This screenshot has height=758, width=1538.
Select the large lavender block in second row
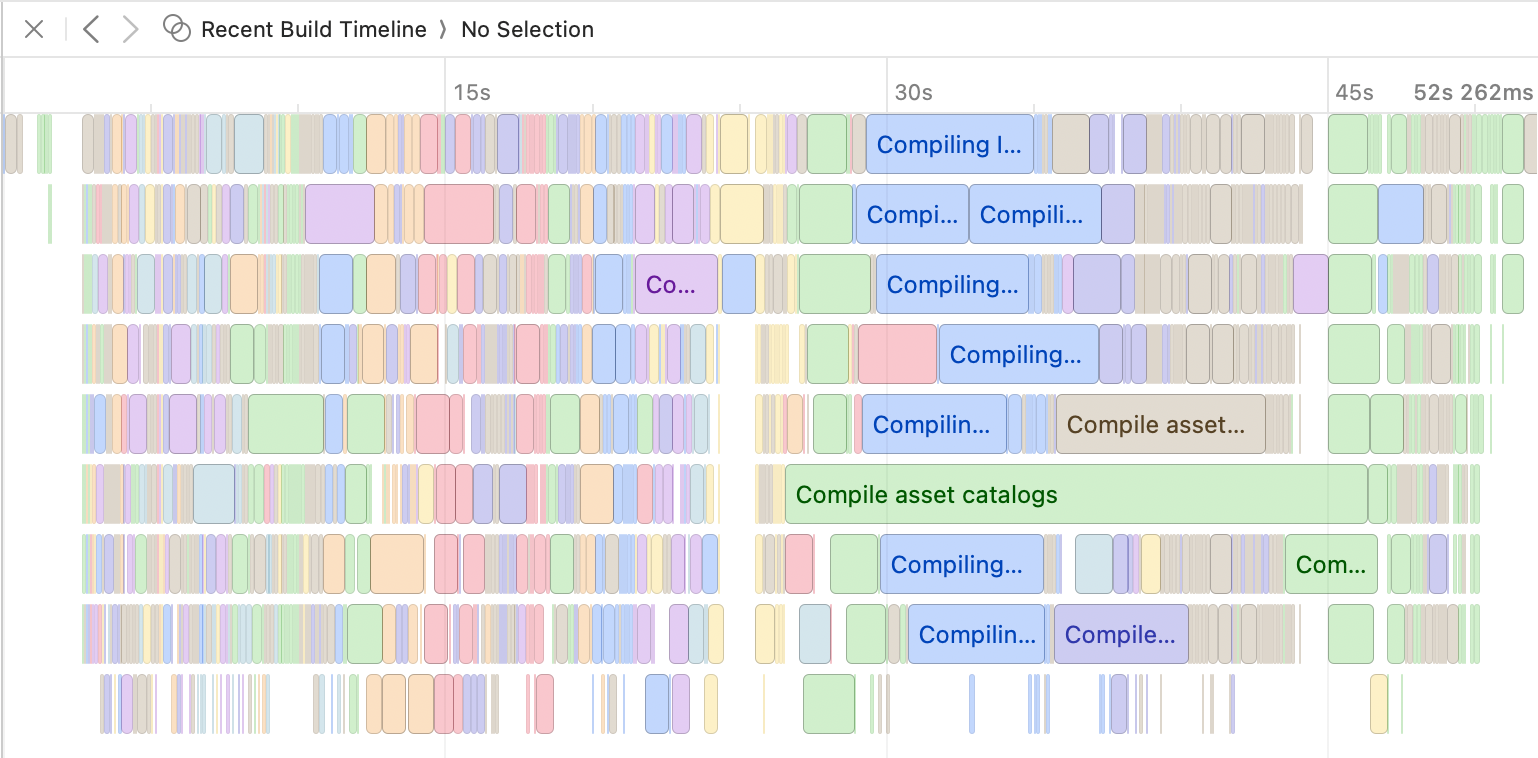[339, 214]
